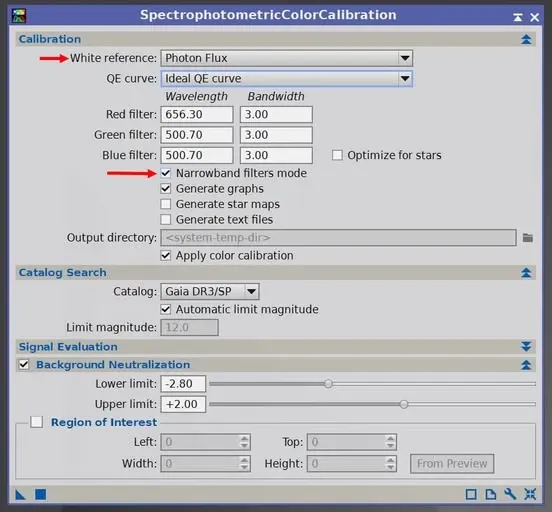Click the Browse Documentation page icon
The height and width of the screenshot is (512, 552).
click(491, 494)
